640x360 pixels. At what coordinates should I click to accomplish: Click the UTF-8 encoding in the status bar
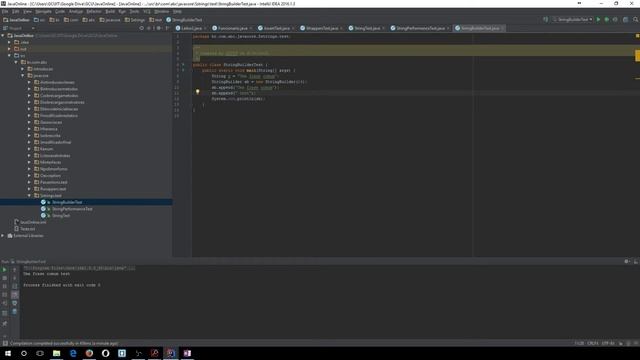607,343
